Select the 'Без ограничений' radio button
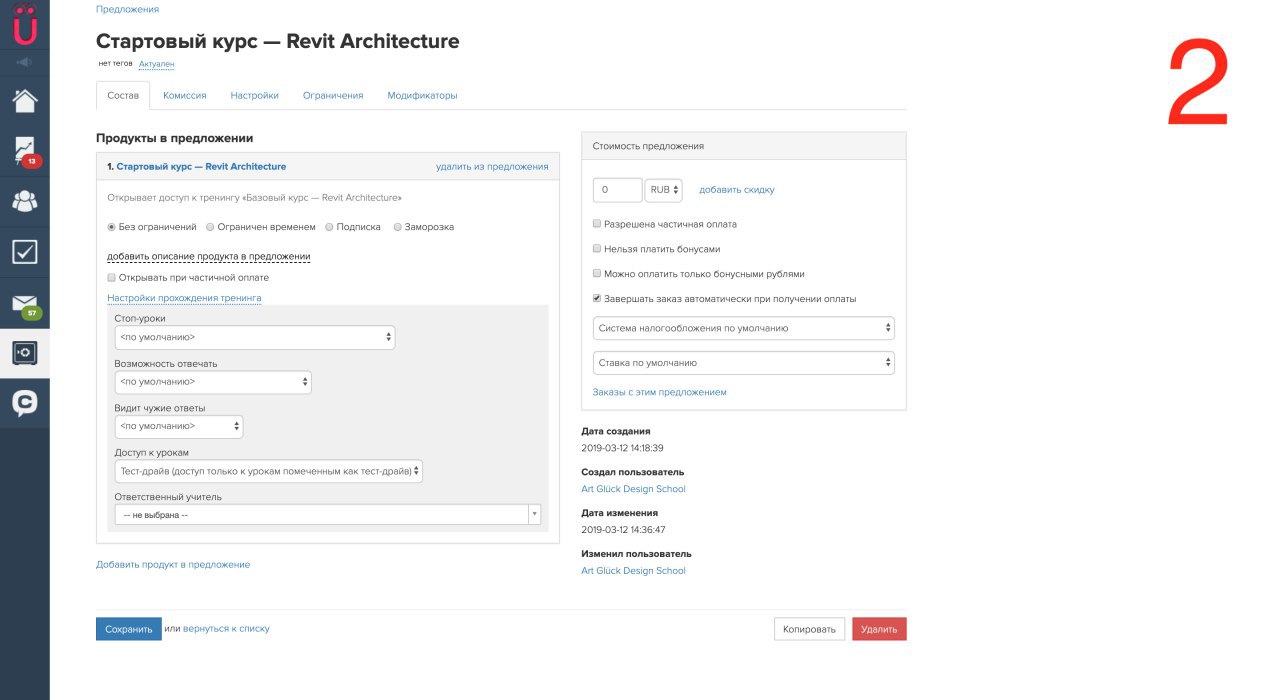1280x700 pixels. pos(112,227)
